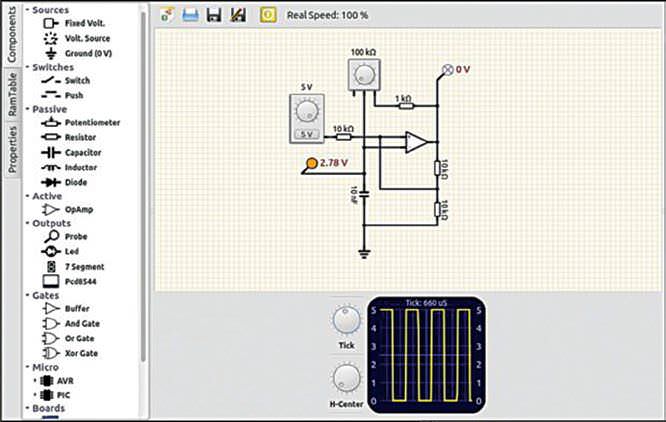Click the Open circuit toolbar icon
Screen dimensions: 666x422
(190, 15)
